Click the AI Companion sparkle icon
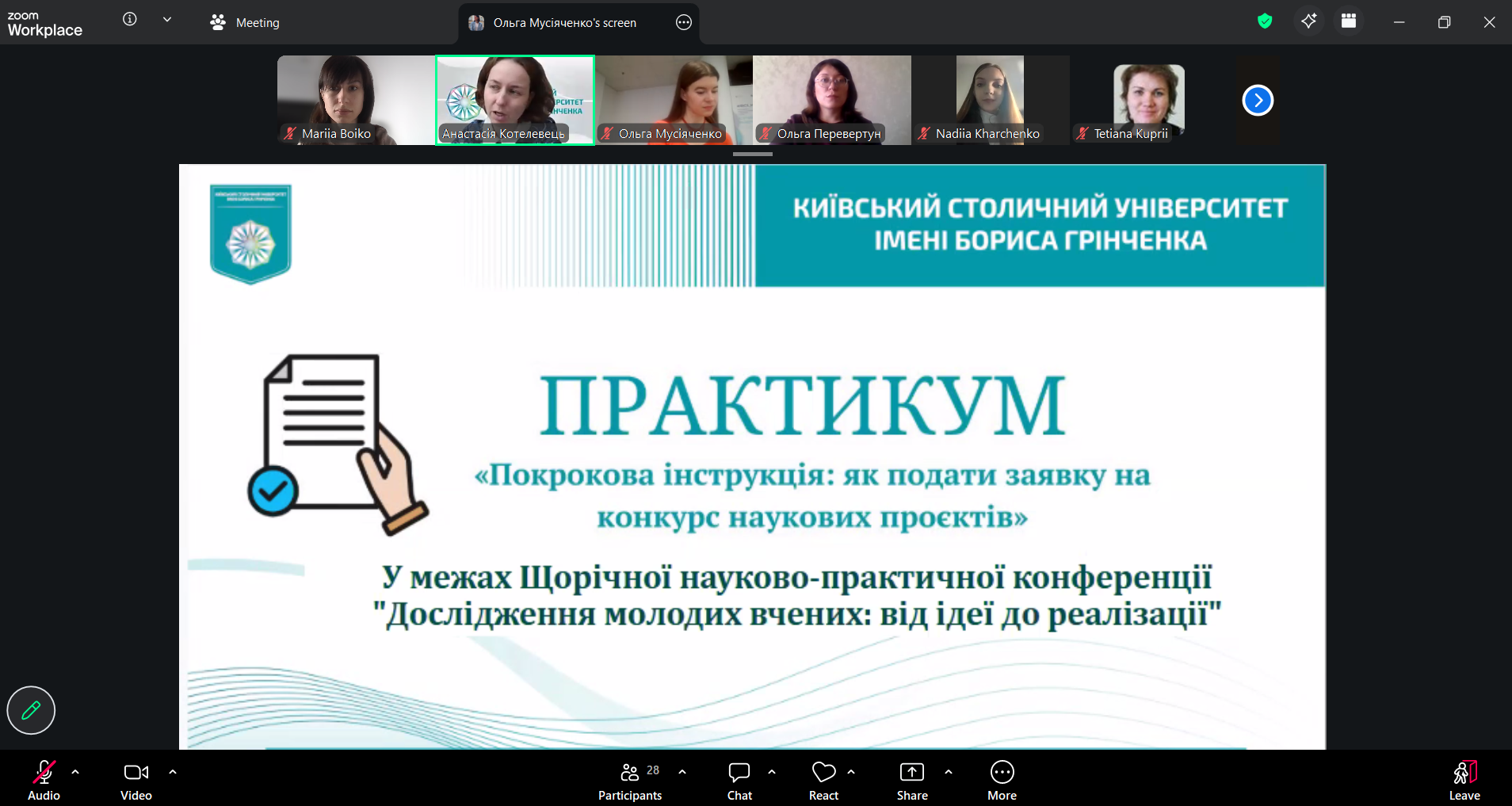The image size is (1512, 806). 1309,21
